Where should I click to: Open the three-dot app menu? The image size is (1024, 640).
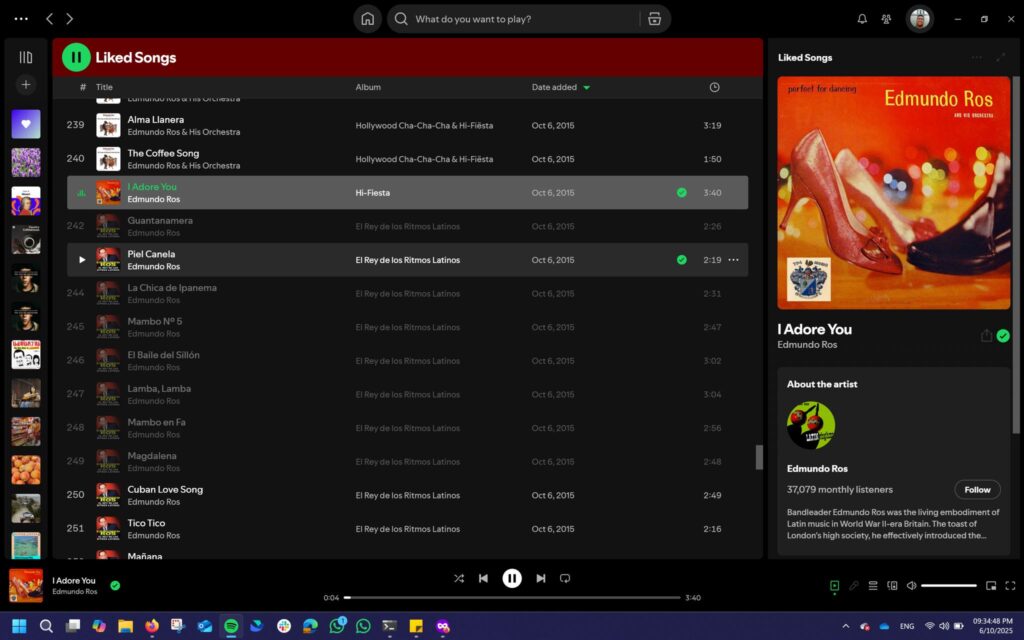(x=20, y=19)
